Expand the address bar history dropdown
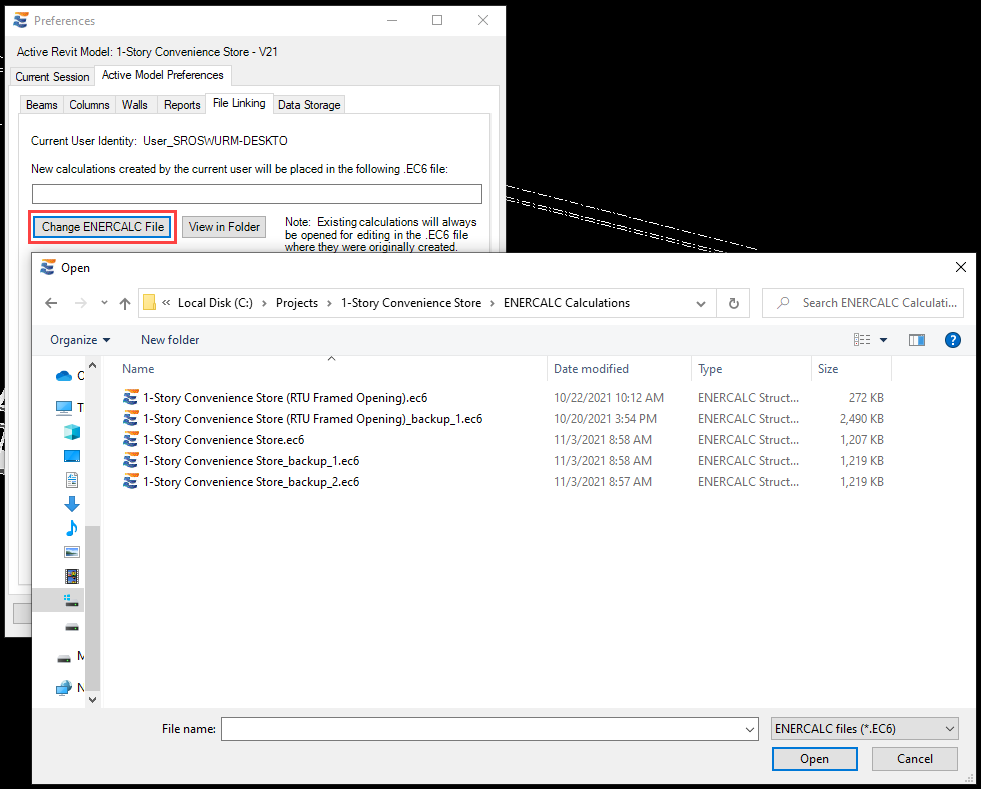 click(701, 303)
